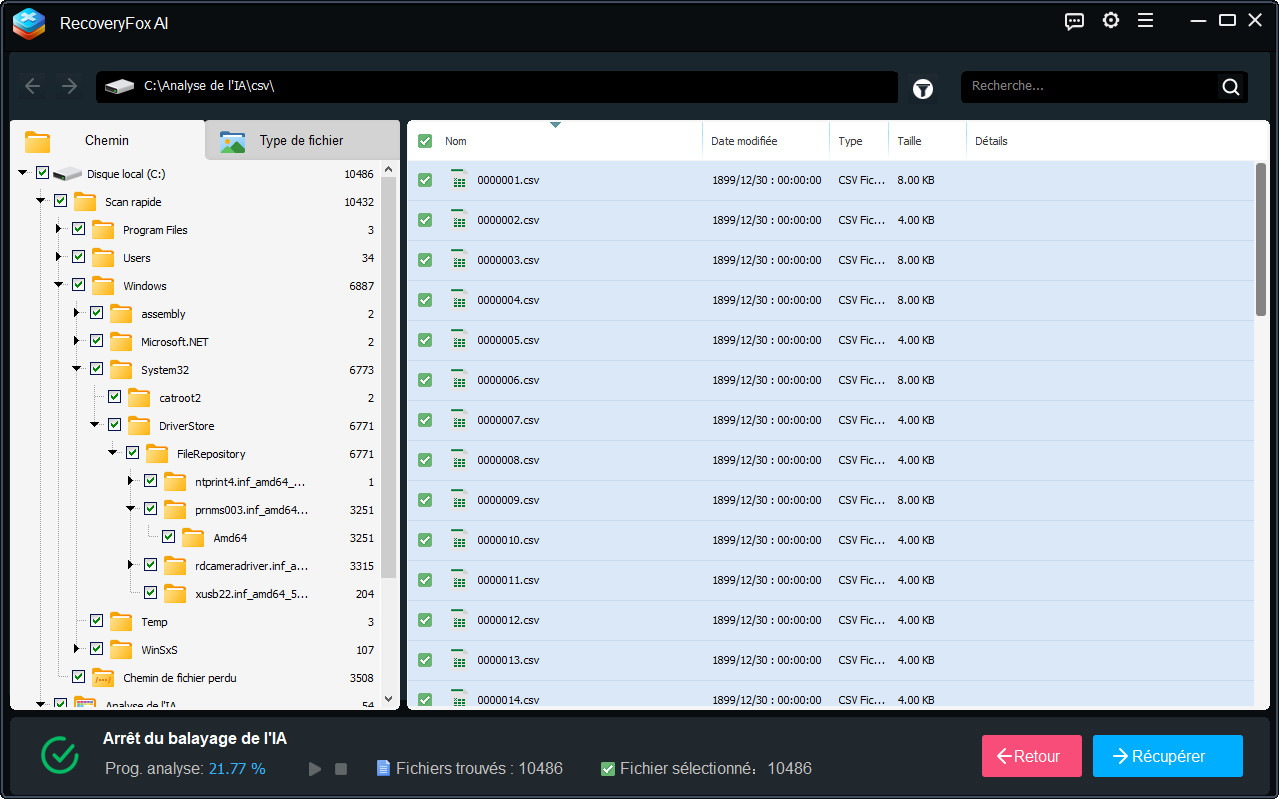Click the 21.77 % progress value
The image size is (1279, 799).
(237, 769)
